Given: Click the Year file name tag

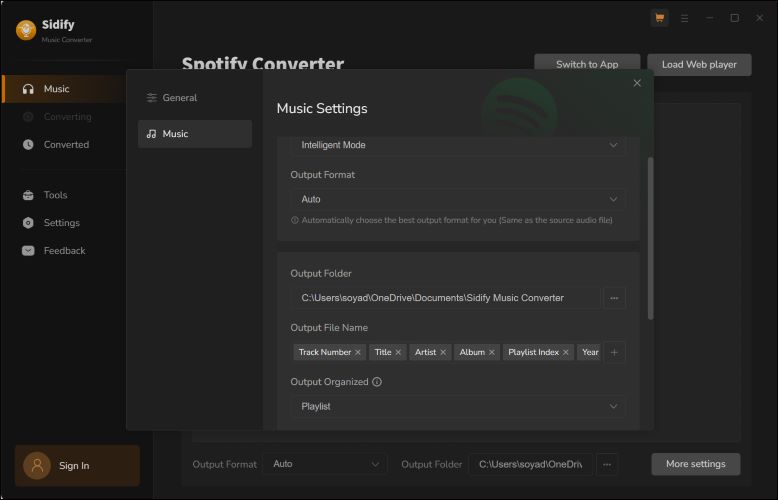Looking at the screenshot, I should tap(589, 352).
